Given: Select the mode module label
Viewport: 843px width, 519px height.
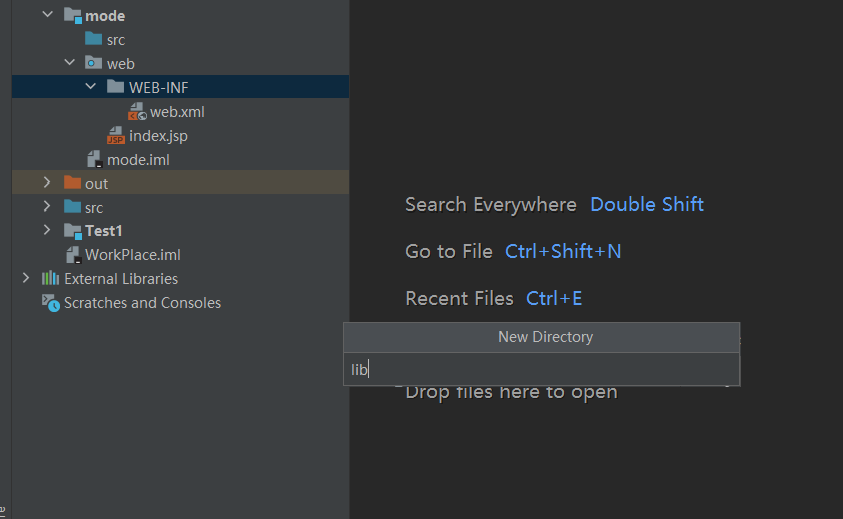Looking at the screenshot, I should point(105,16).
